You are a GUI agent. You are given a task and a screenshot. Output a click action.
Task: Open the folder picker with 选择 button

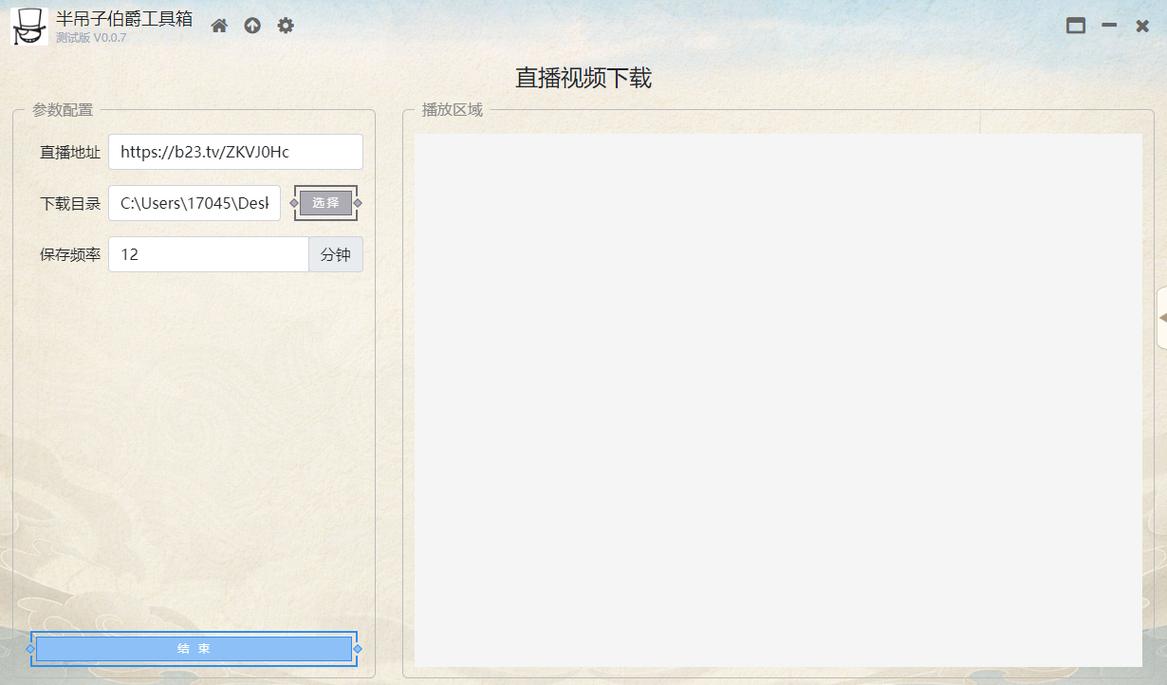pyautogui.click(x=324, y=203)
